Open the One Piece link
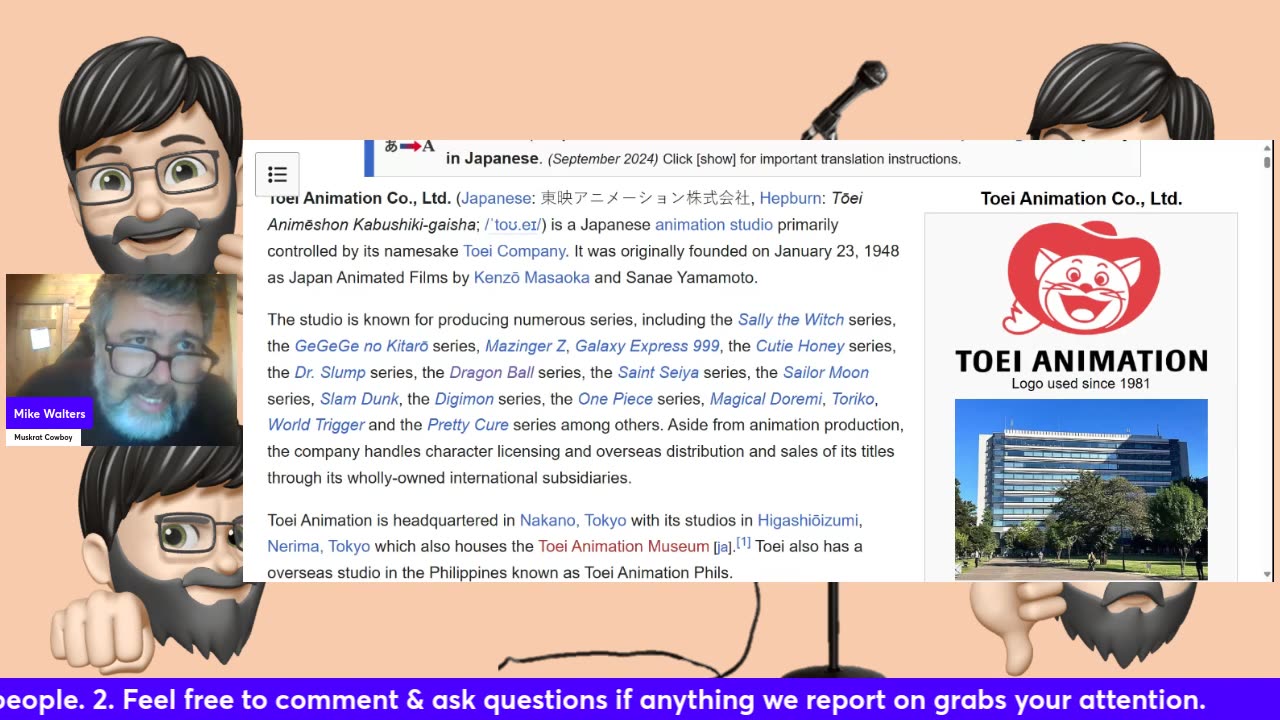Screen dimensions: 1280x720 click(x=615, y=399)
